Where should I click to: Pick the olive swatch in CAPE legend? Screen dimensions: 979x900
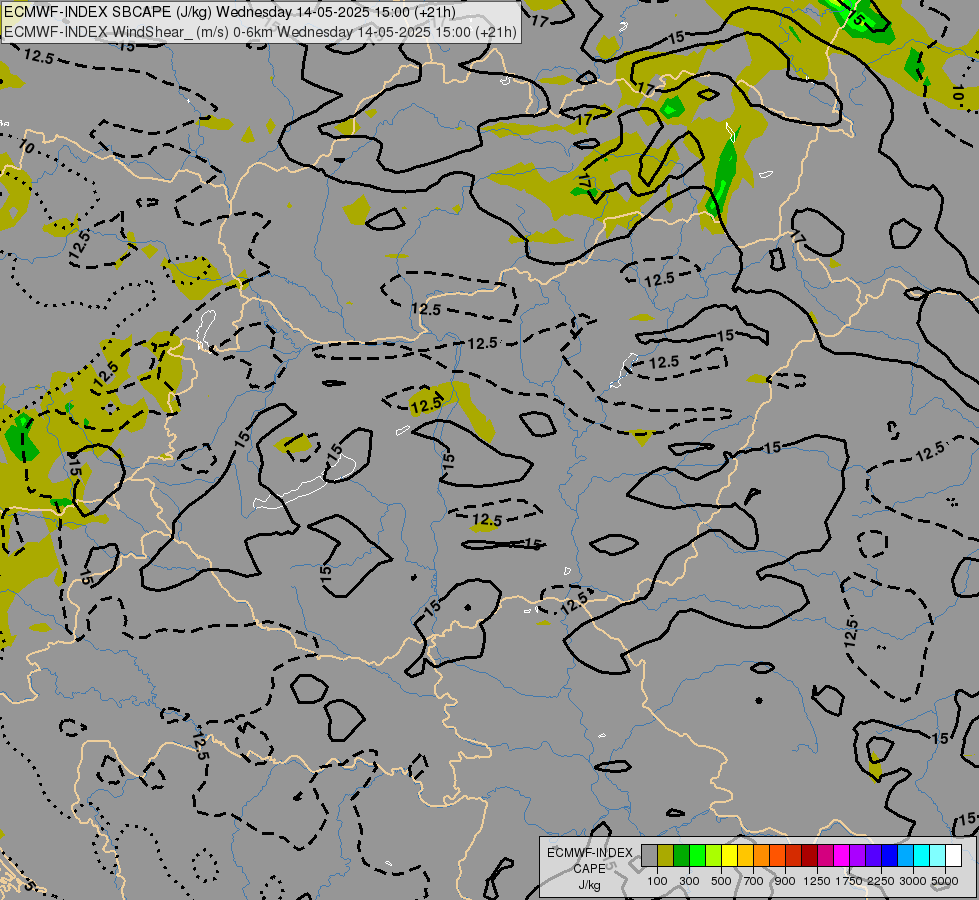(666, 855)
